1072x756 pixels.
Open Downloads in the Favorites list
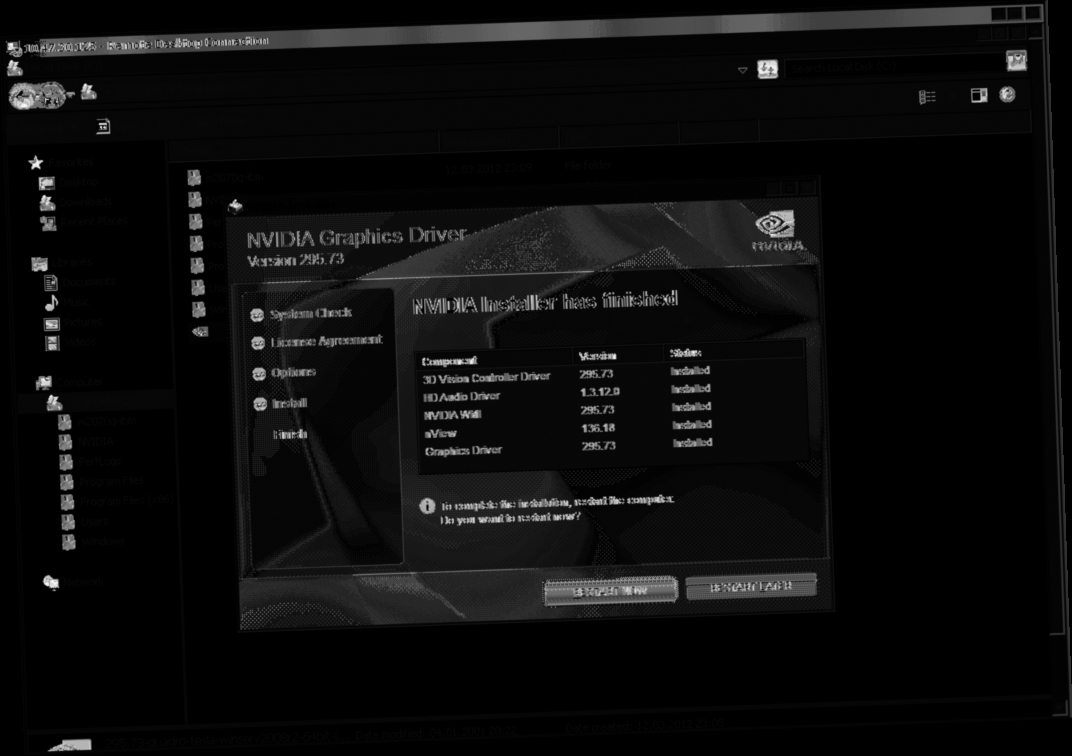[x=75, y=202]
